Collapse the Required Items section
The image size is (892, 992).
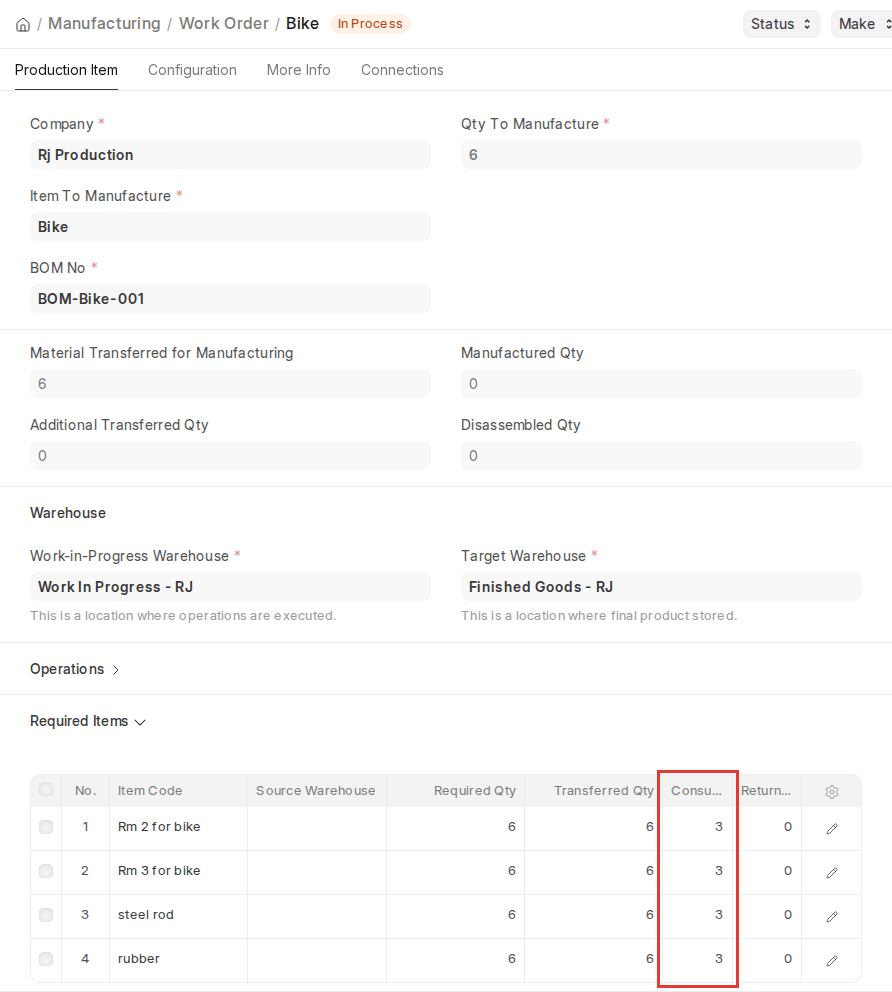[88, 721]
